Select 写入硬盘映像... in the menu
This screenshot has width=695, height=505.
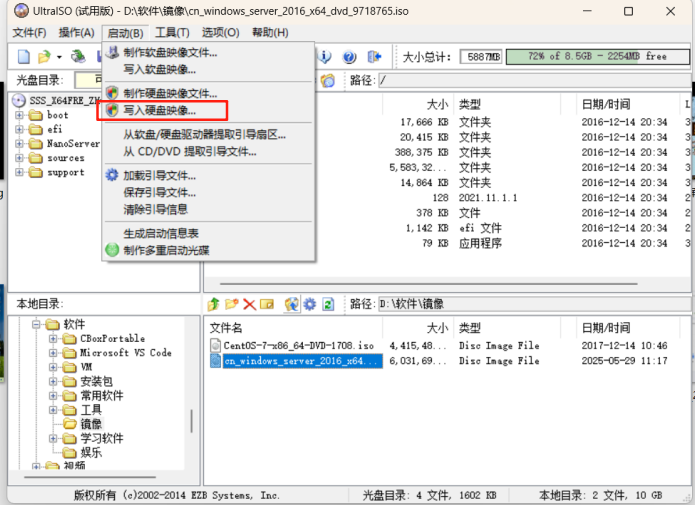click(208, 110)
